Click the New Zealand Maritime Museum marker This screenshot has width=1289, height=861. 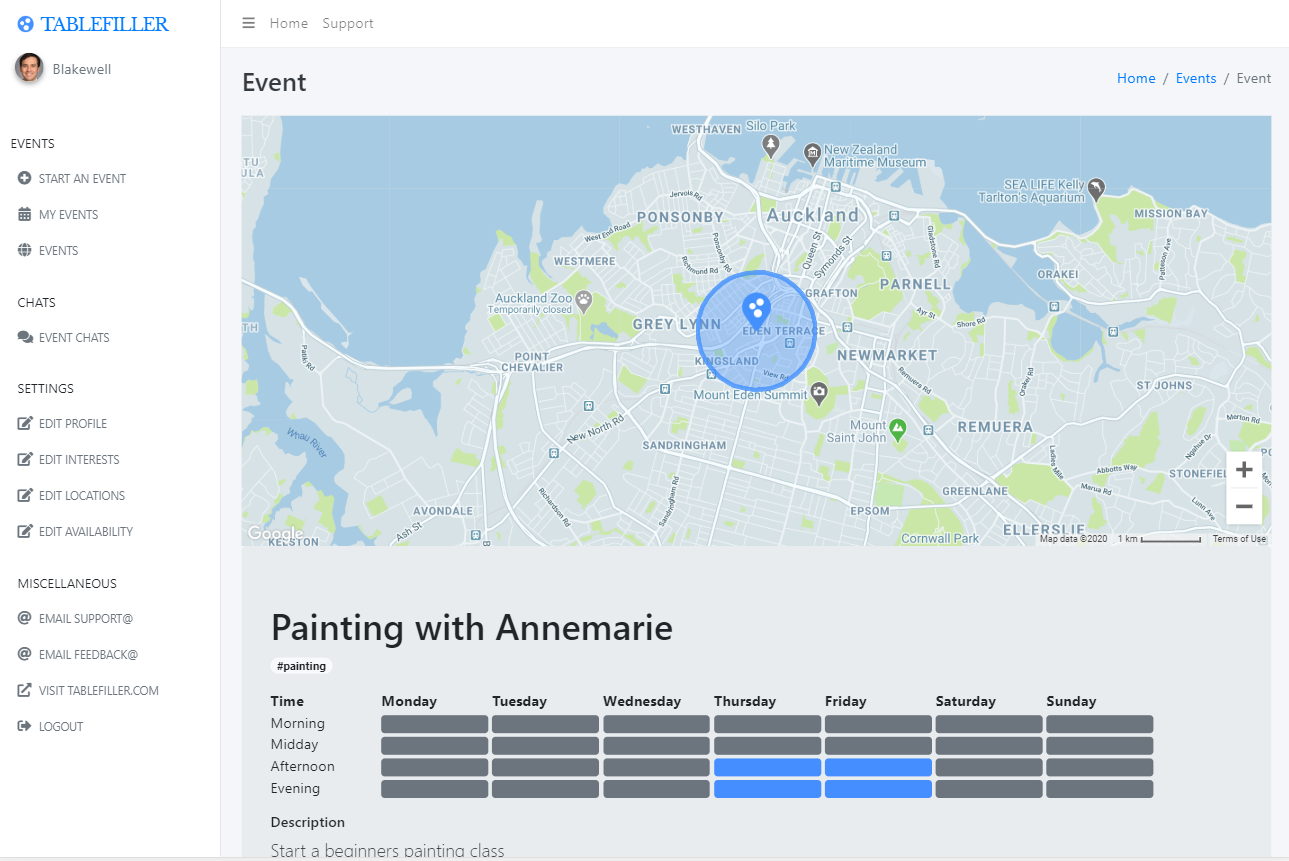(813, 154)
